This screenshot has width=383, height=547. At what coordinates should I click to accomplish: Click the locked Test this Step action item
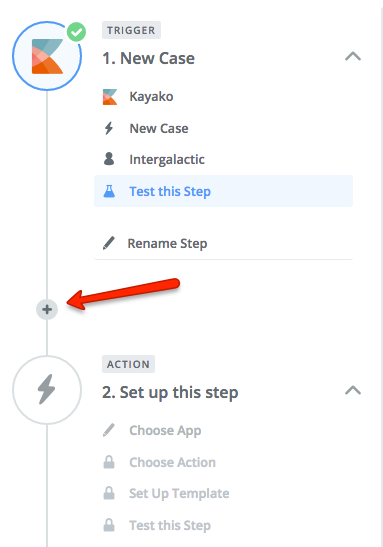coord(223,525)
